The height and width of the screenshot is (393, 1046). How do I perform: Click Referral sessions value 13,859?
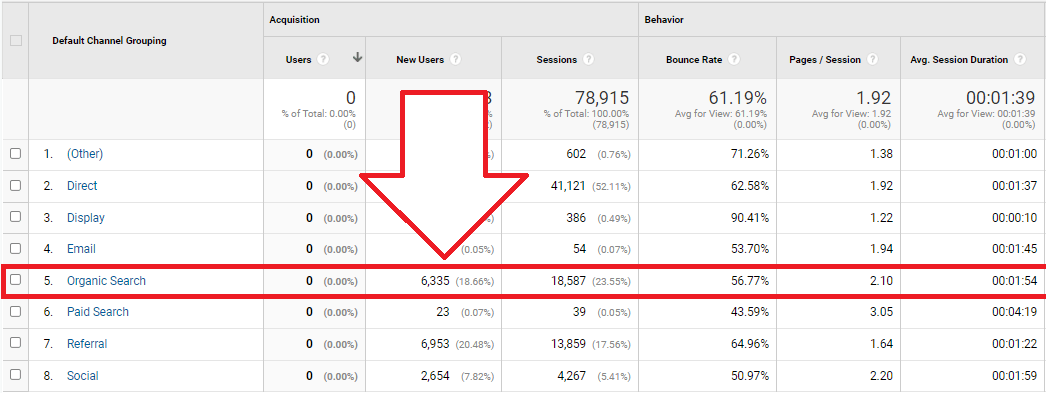coord(568,344)
